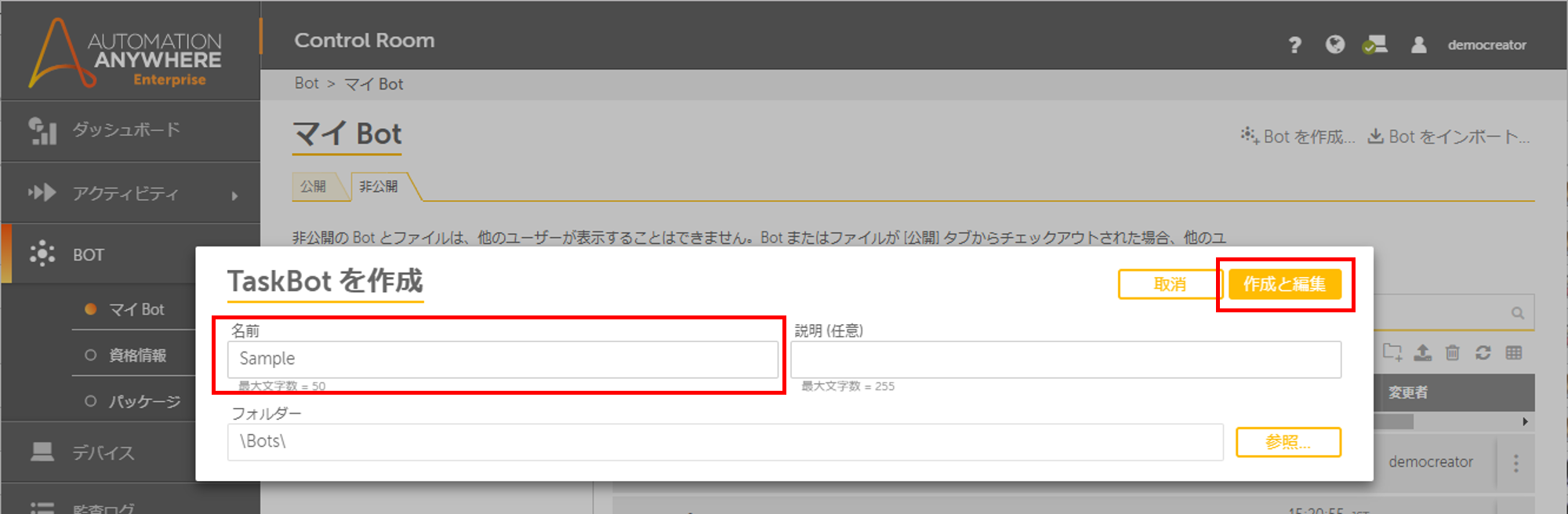Click the trash delete icon
1568x514 pixels.
(1453, 352)
